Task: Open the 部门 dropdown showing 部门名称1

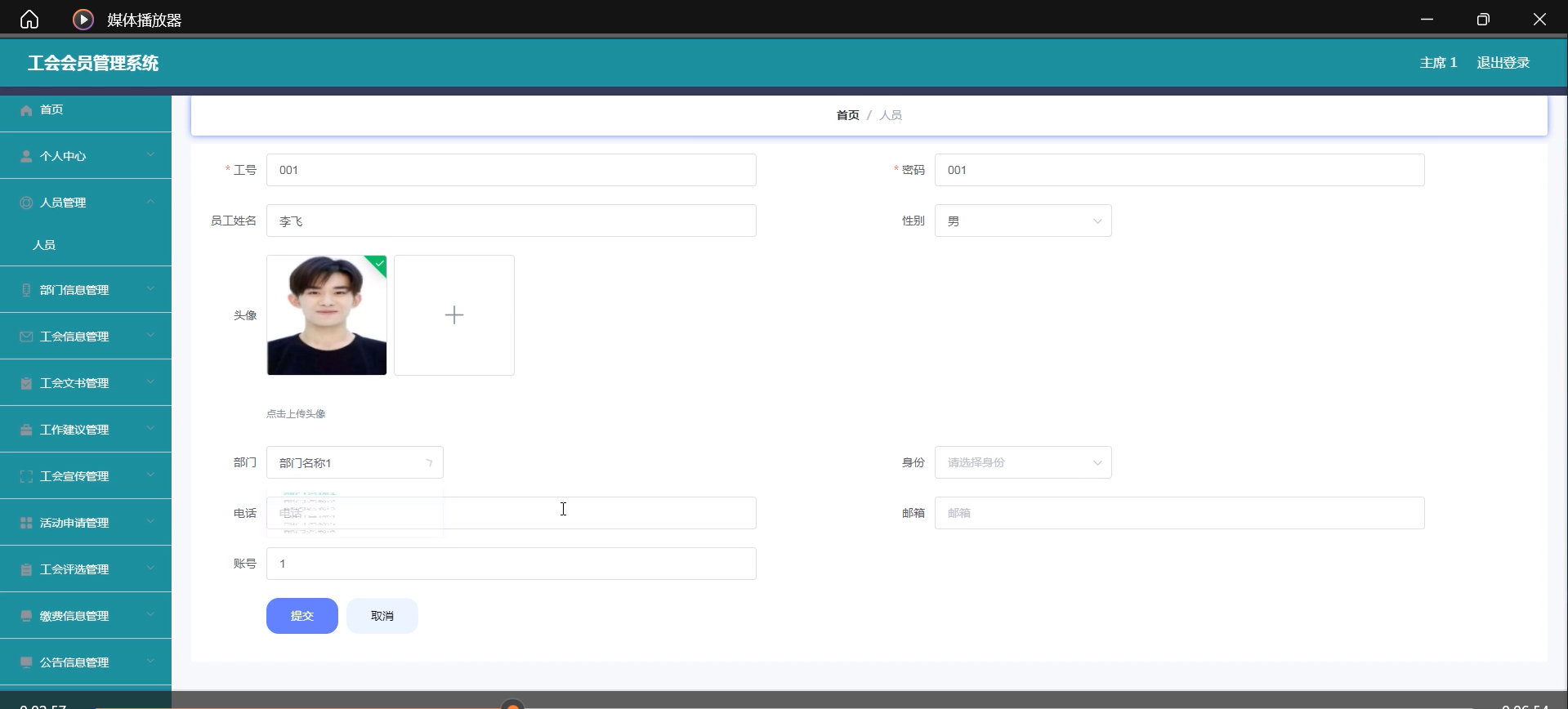Action: coord(355,462)
